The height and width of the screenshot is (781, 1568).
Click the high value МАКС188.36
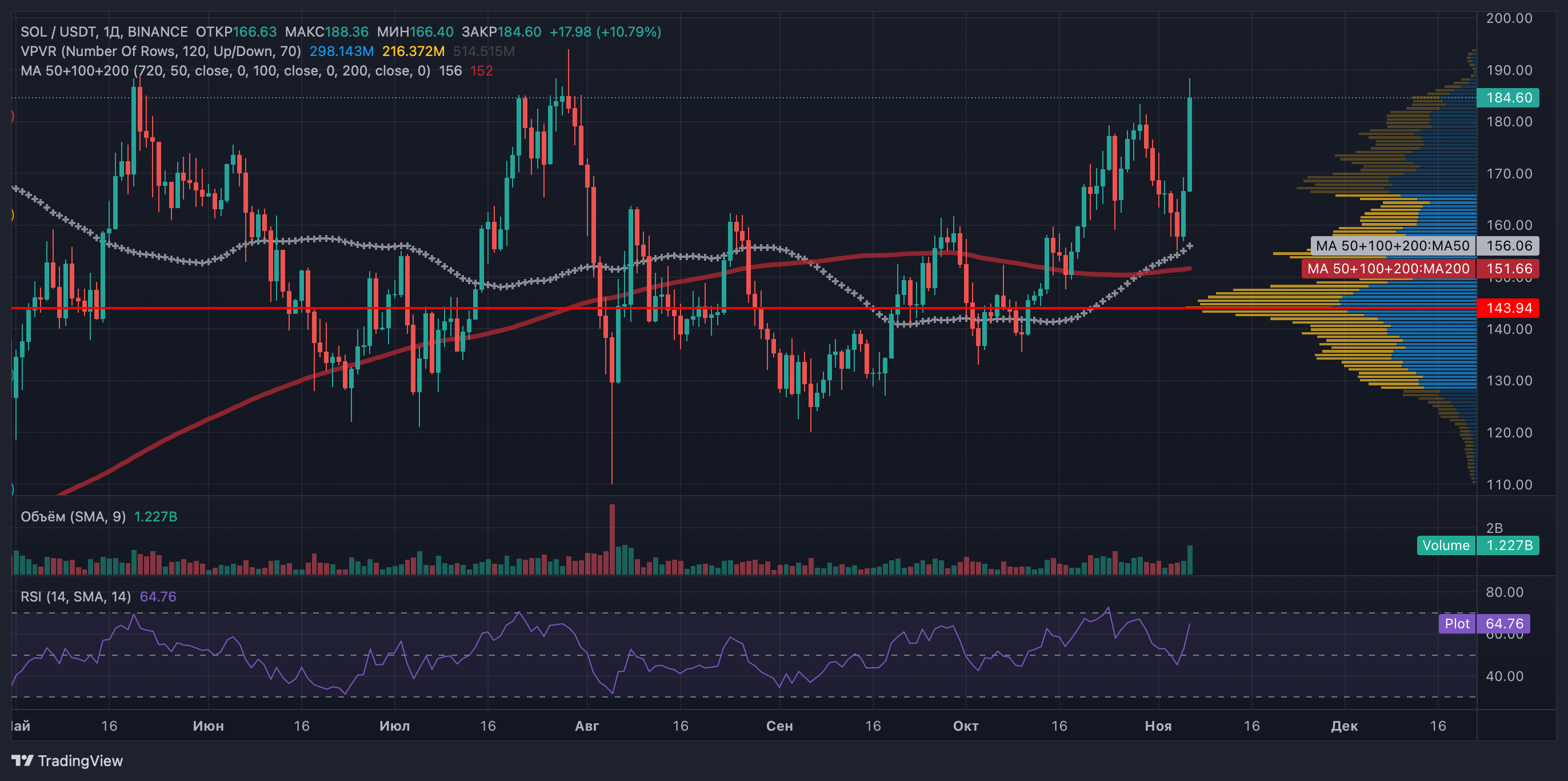327,31
